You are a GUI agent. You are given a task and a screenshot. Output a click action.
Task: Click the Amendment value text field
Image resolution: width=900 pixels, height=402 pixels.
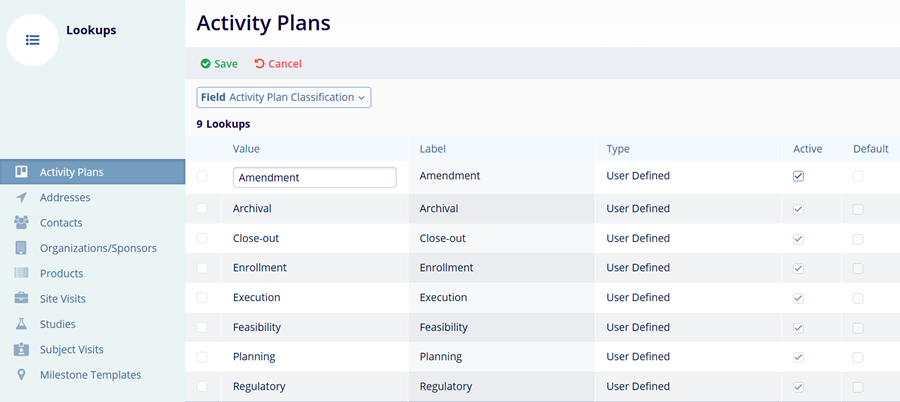click(314, 177)
